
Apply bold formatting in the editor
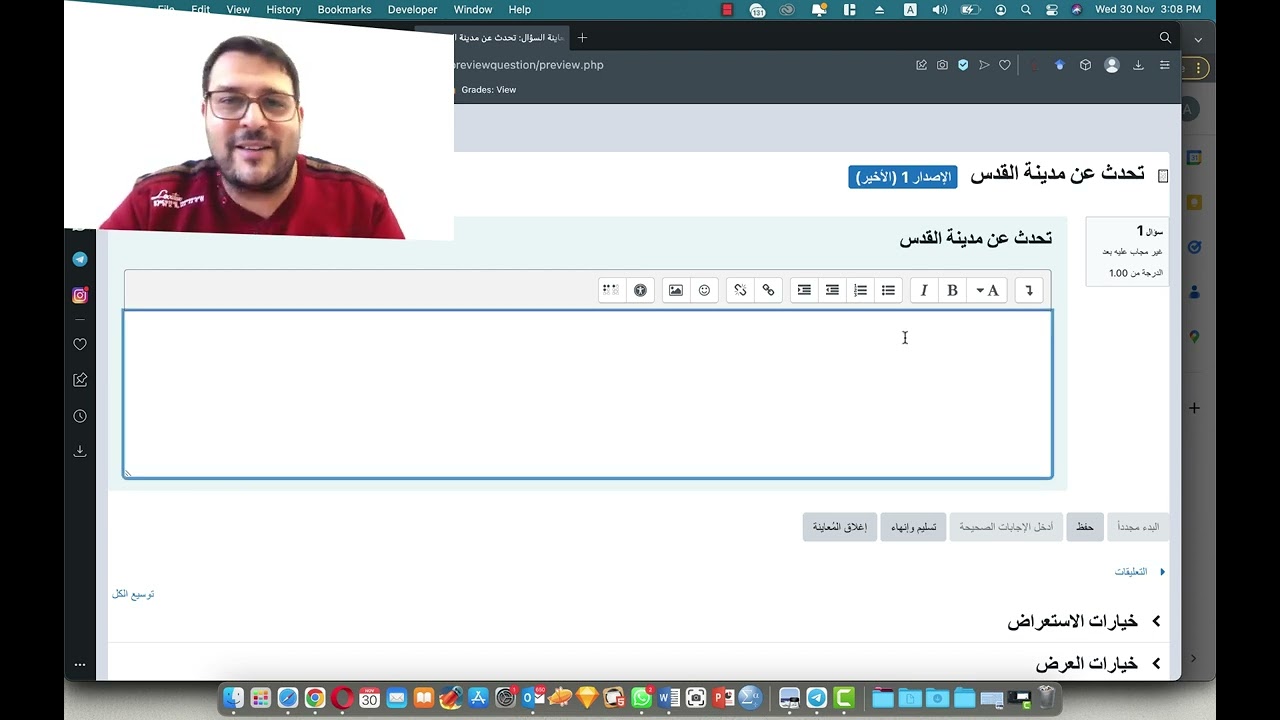(x=952, y=290)
